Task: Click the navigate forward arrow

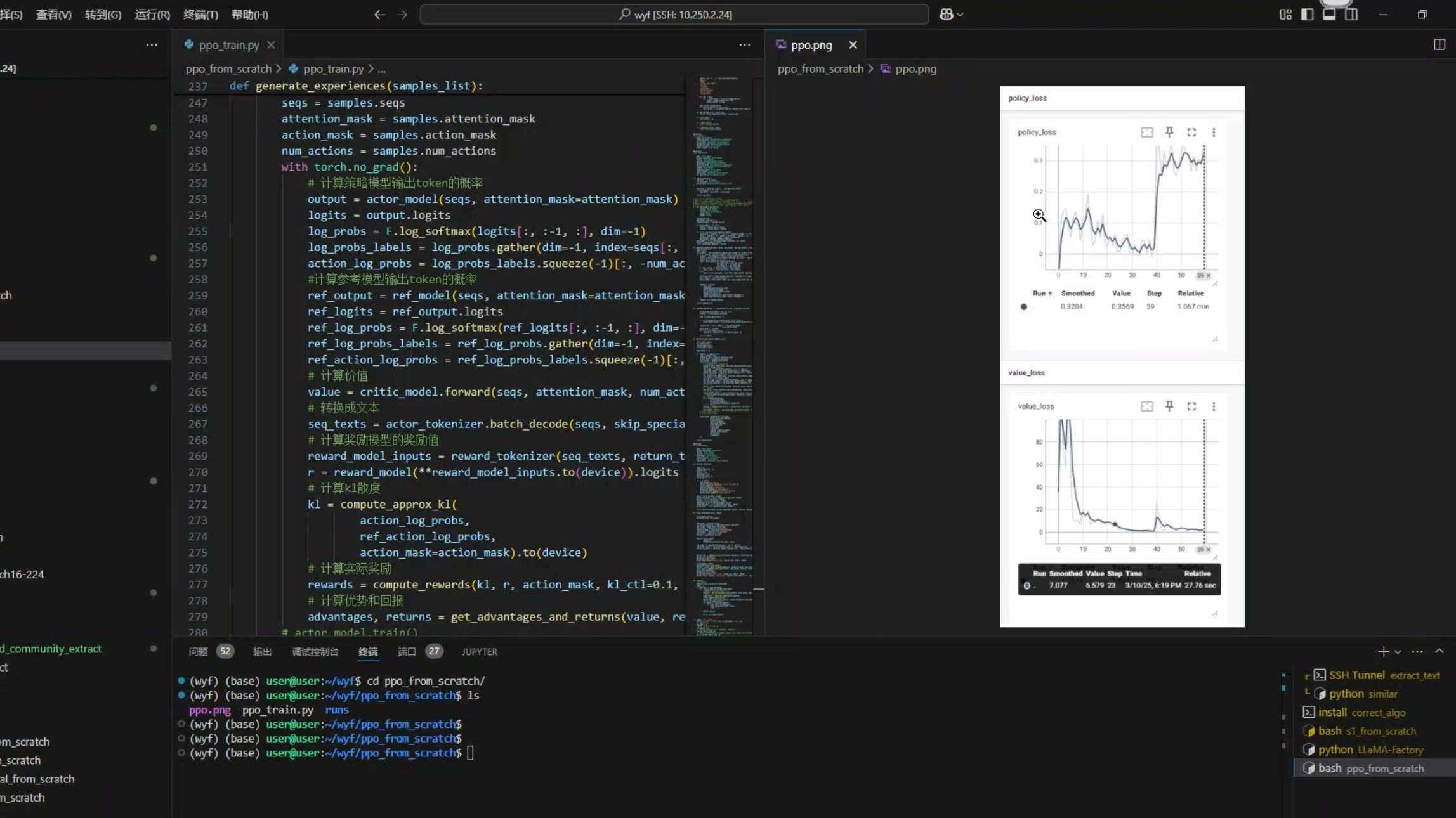Action: point(402,15)
